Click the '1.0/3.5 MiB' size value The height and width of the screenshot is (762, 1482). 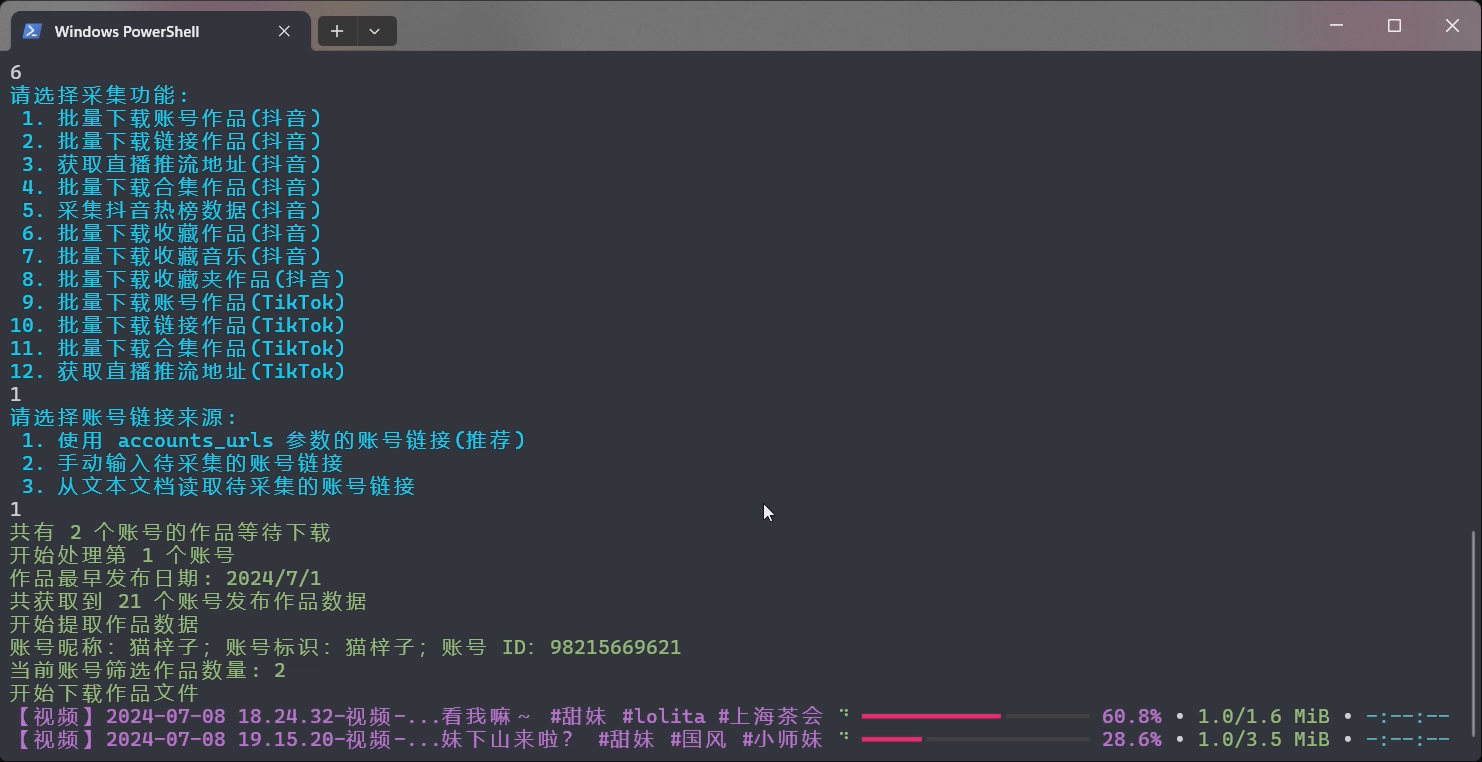tap(1263, 739)
